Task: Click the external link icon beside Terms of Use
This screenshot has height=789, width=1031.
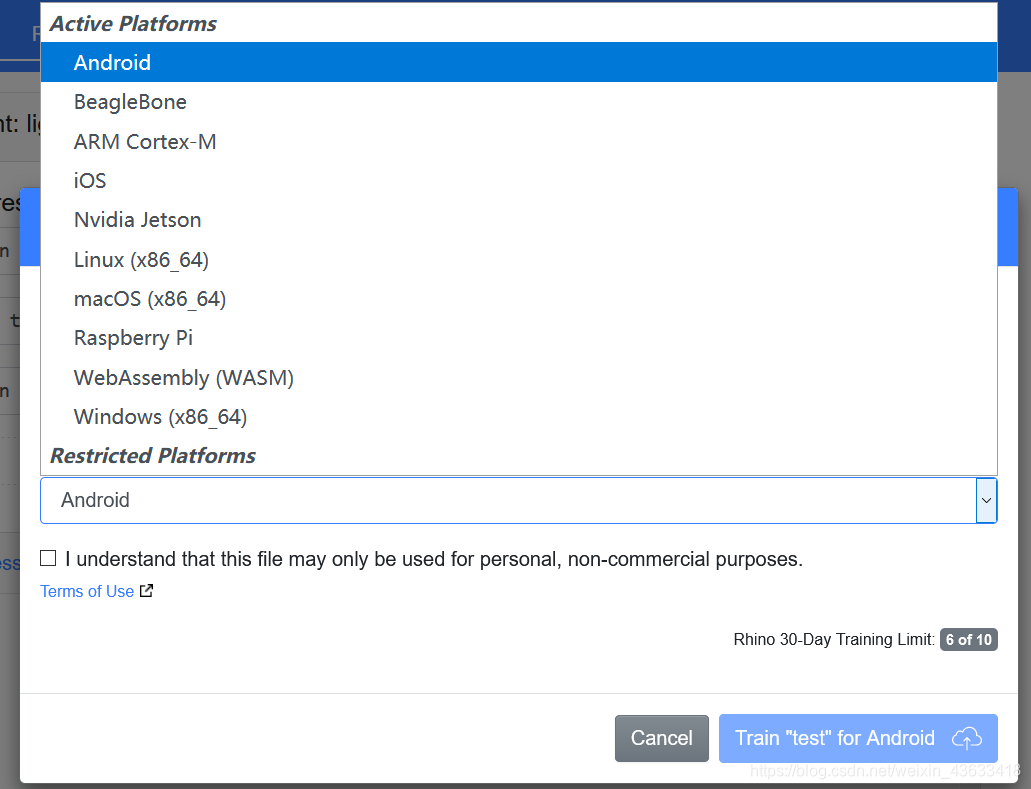Action: click(x=147, y=590)
